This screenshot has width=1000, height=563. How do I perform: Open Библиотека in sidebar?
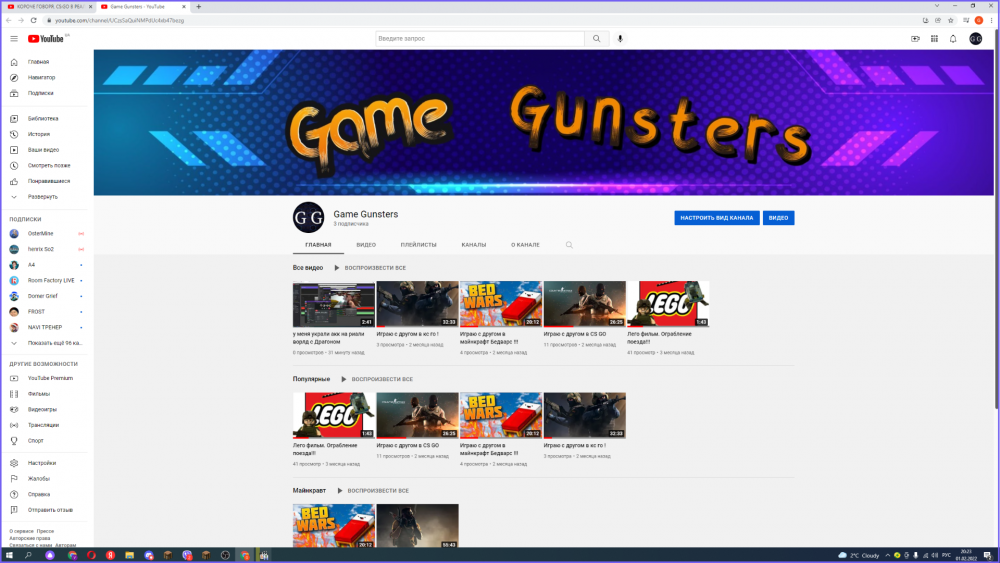[45, 119]
